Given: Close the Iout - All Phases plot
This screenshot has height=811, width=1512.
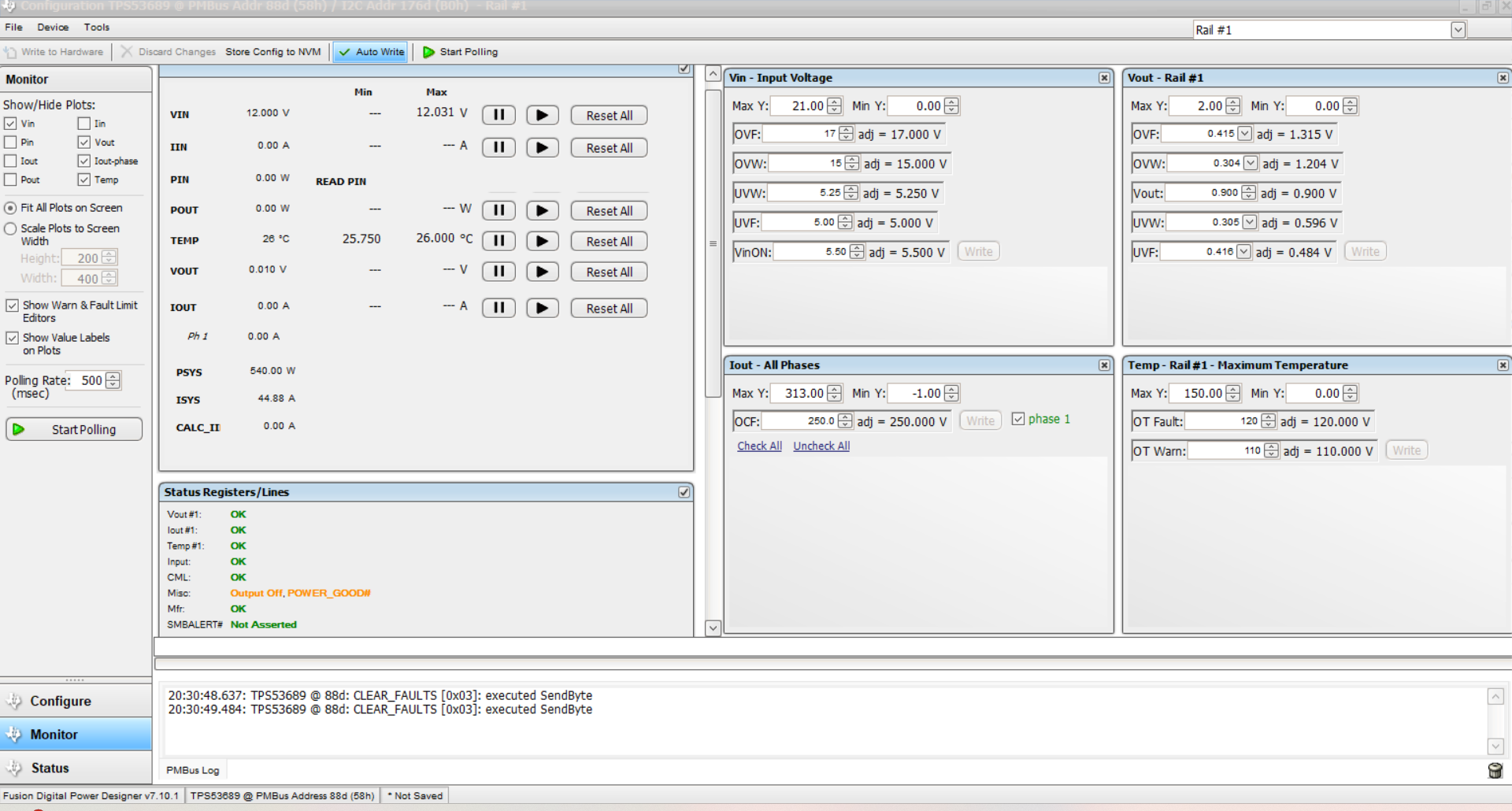Looking at the screenshot, I should click(x=1104, y=365).
